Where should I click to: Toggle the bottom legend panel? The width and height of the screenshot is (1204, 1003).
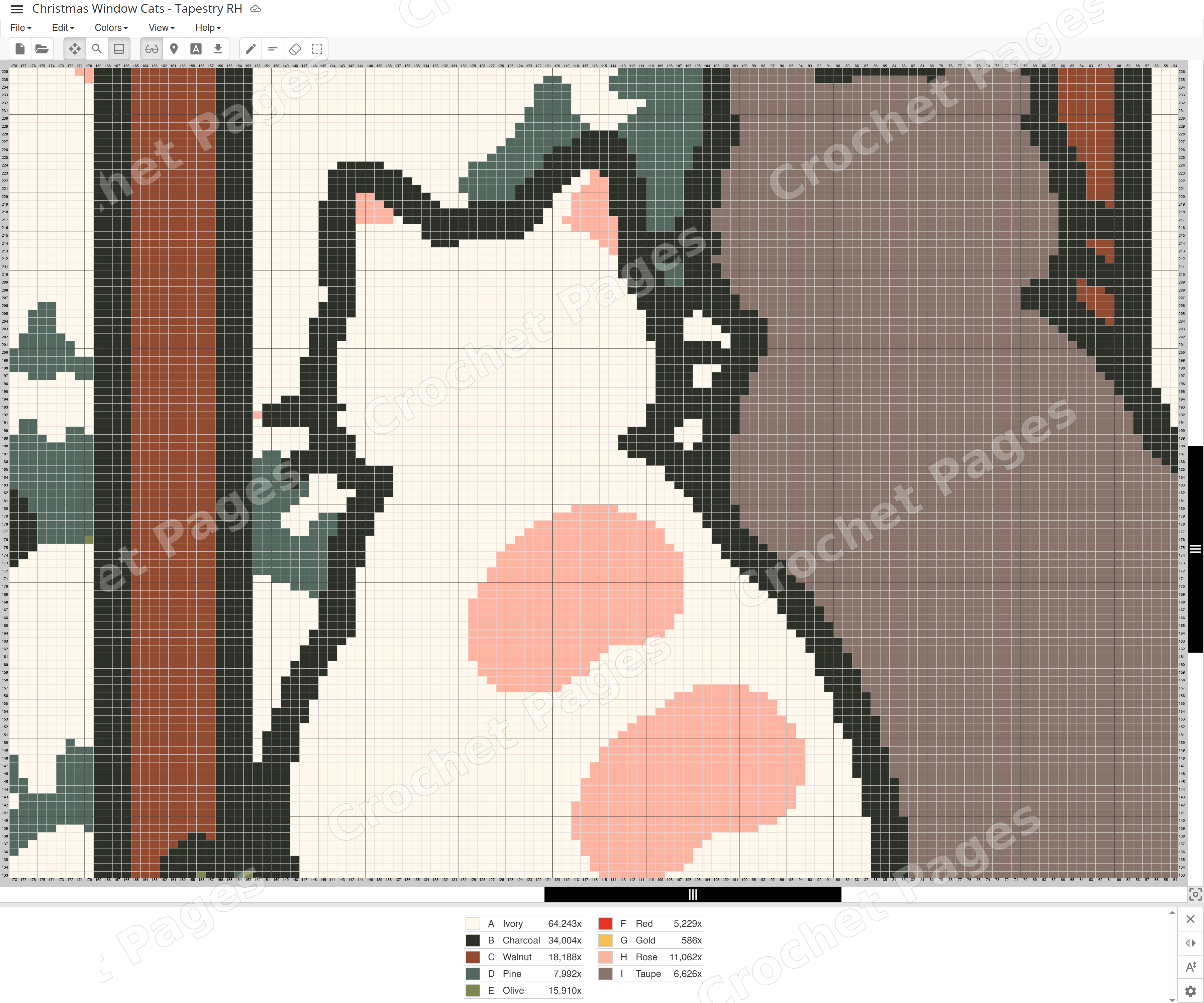click(119, 49)
